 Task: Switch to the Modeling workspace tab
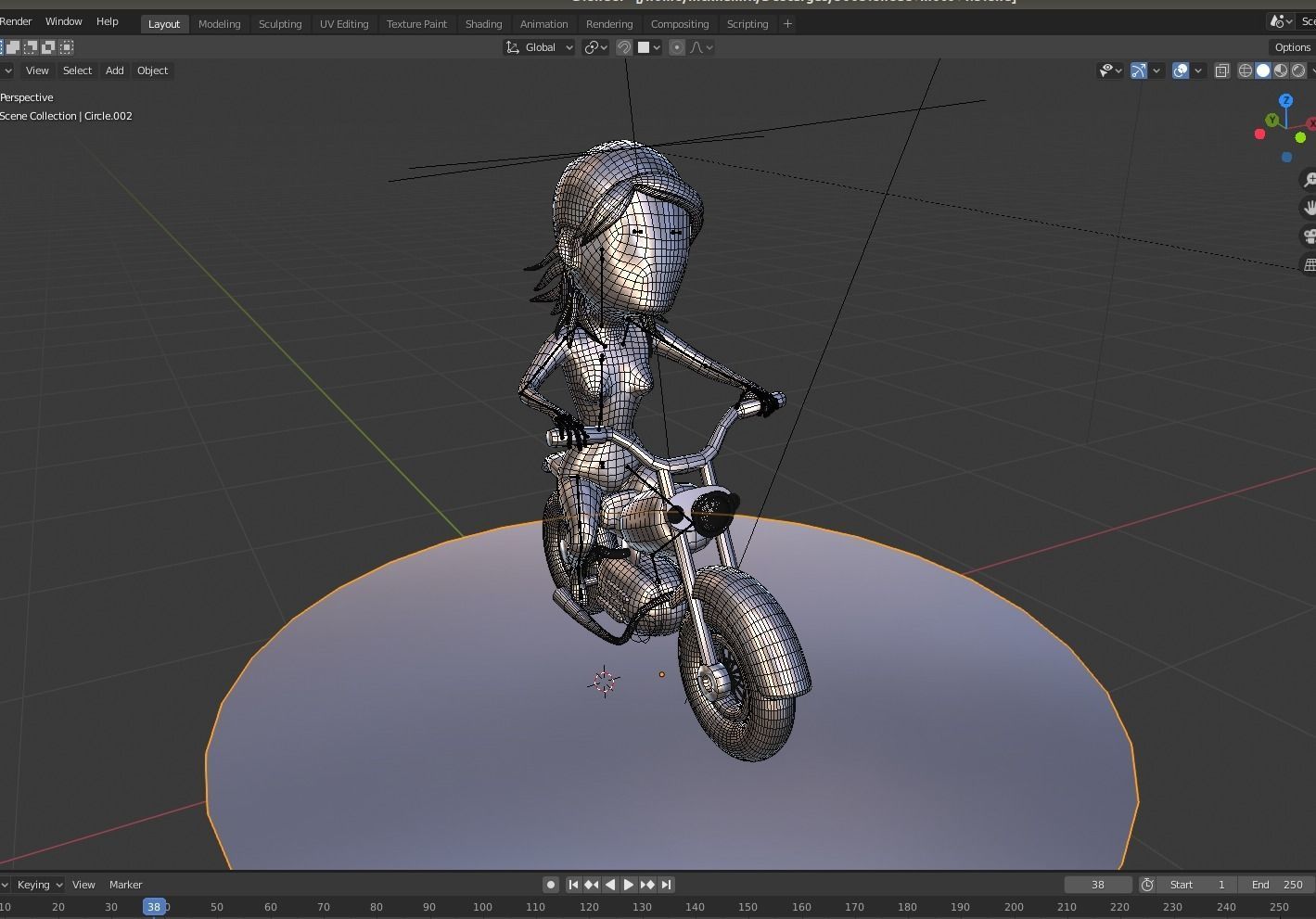219,24
